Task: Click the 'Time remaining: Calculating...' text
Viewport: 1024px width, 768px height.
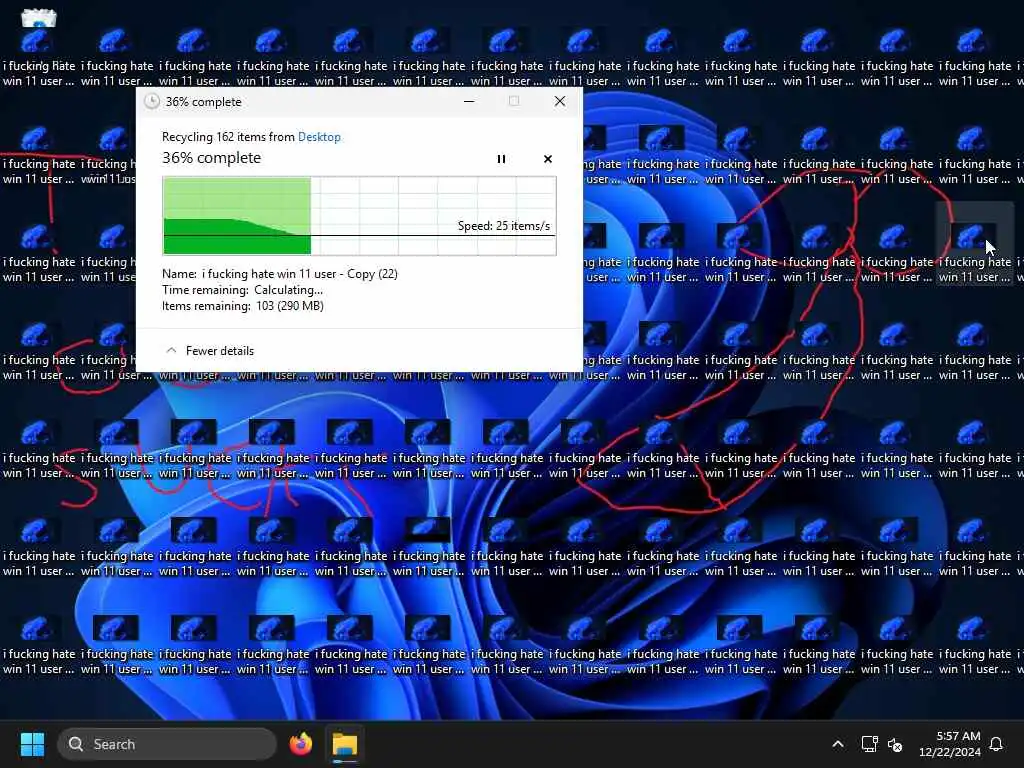Action: coord(242,290)
